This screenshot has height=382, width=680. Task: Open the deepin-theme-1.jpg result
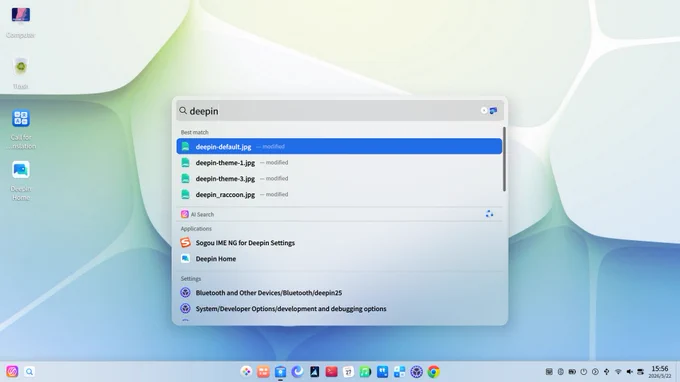click(339, 163)
